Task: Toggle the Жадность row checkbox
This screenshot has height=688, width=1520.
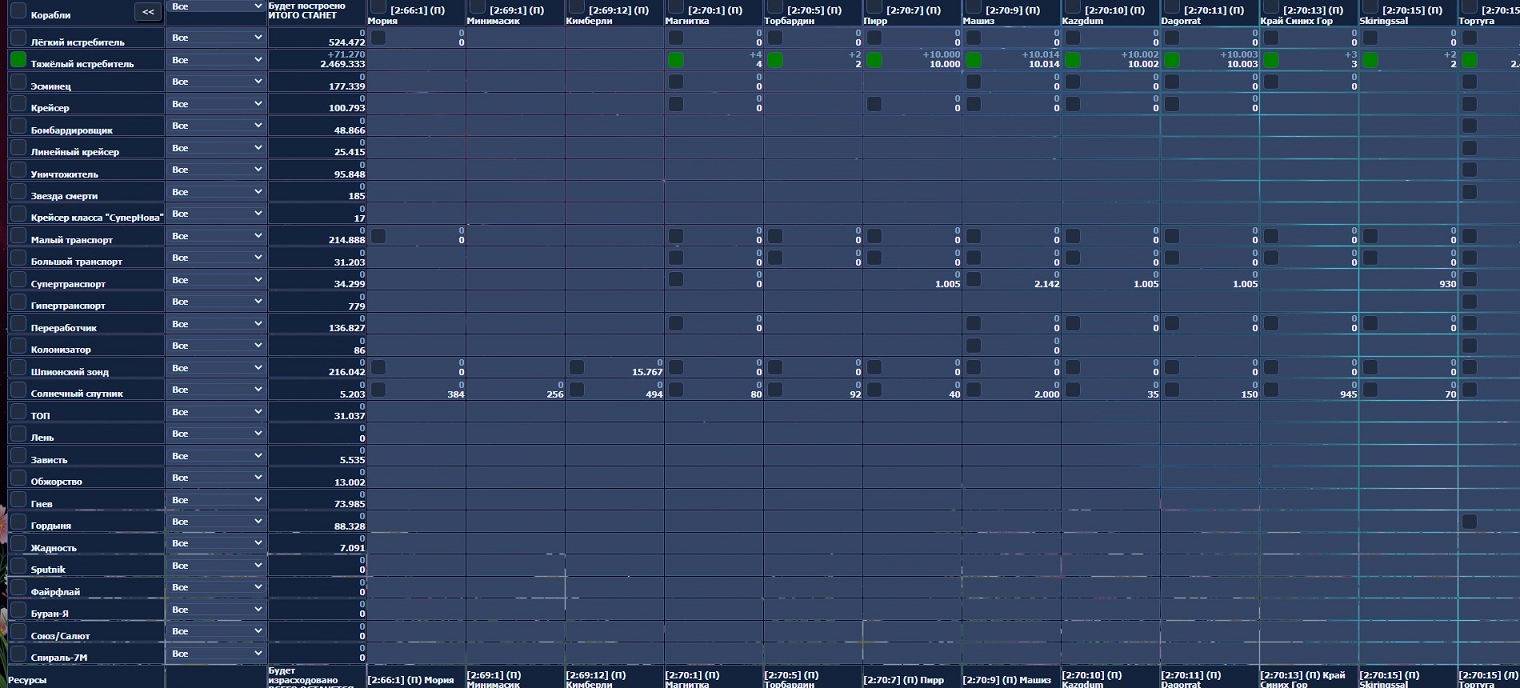Action: (18, 544)
